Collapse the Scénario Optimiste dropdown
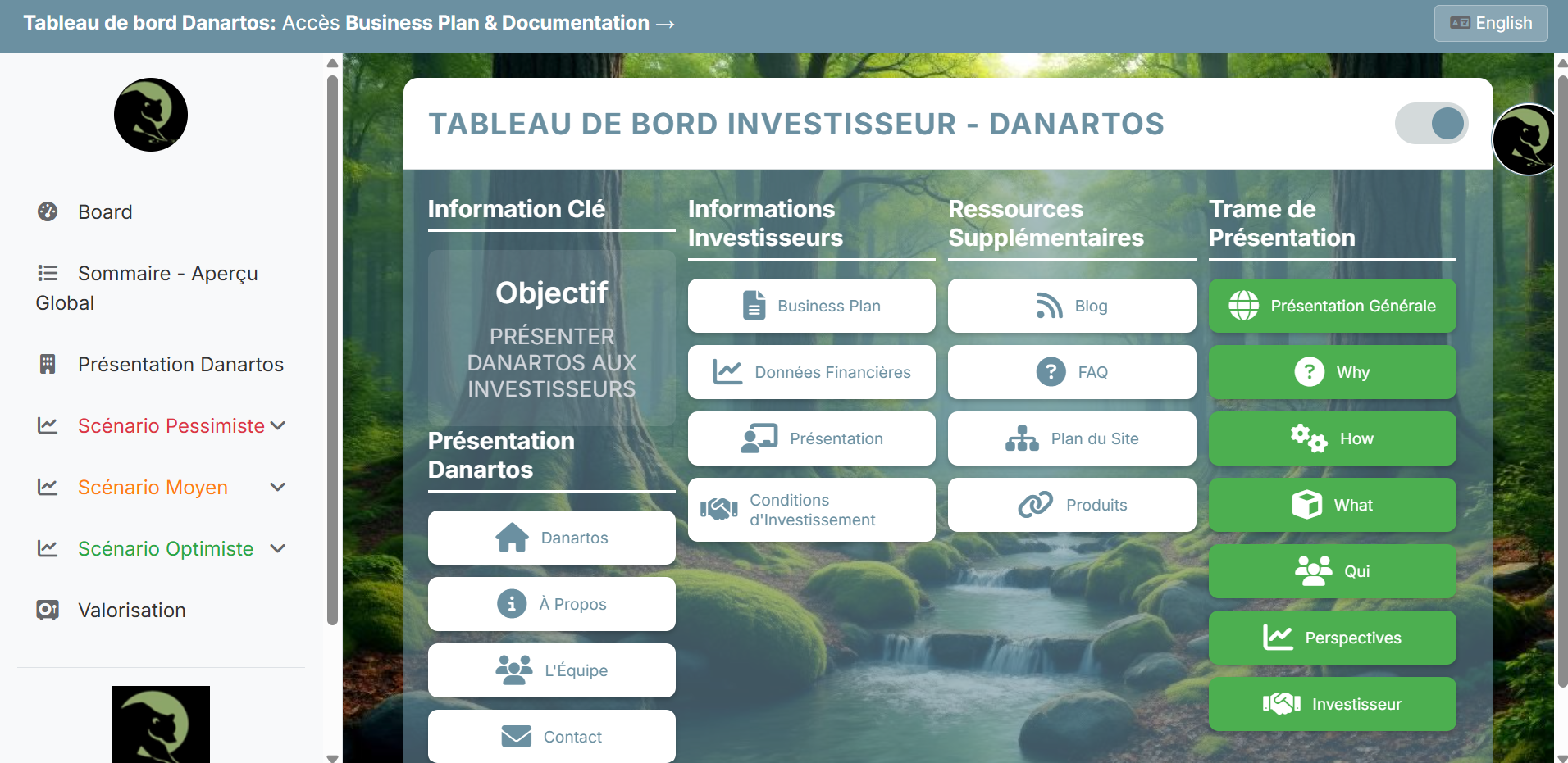The image size is (1568, 763). [x=278, y=548]
